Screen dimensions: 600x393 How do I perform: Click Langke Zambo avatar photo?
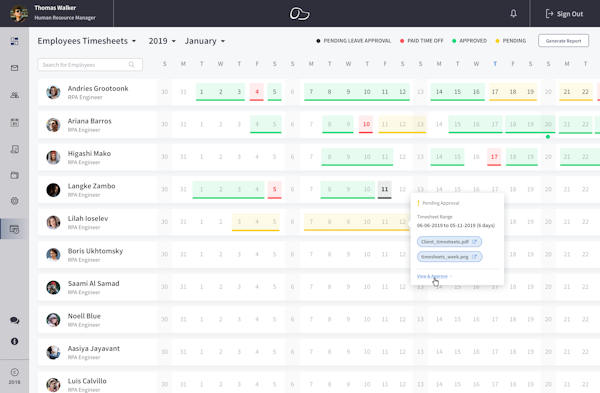53,190
